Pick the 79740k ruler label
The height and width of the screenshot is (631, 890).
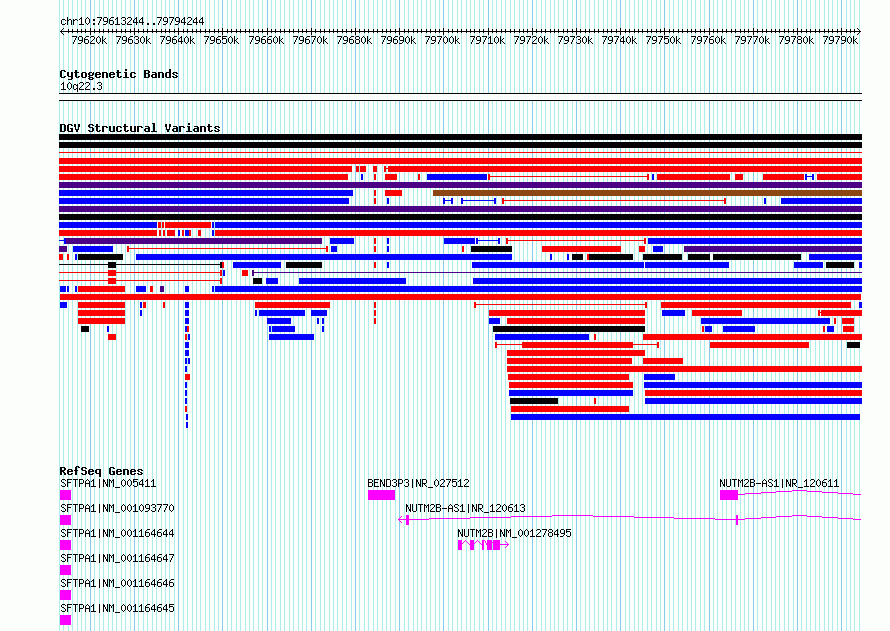[619, 40]
